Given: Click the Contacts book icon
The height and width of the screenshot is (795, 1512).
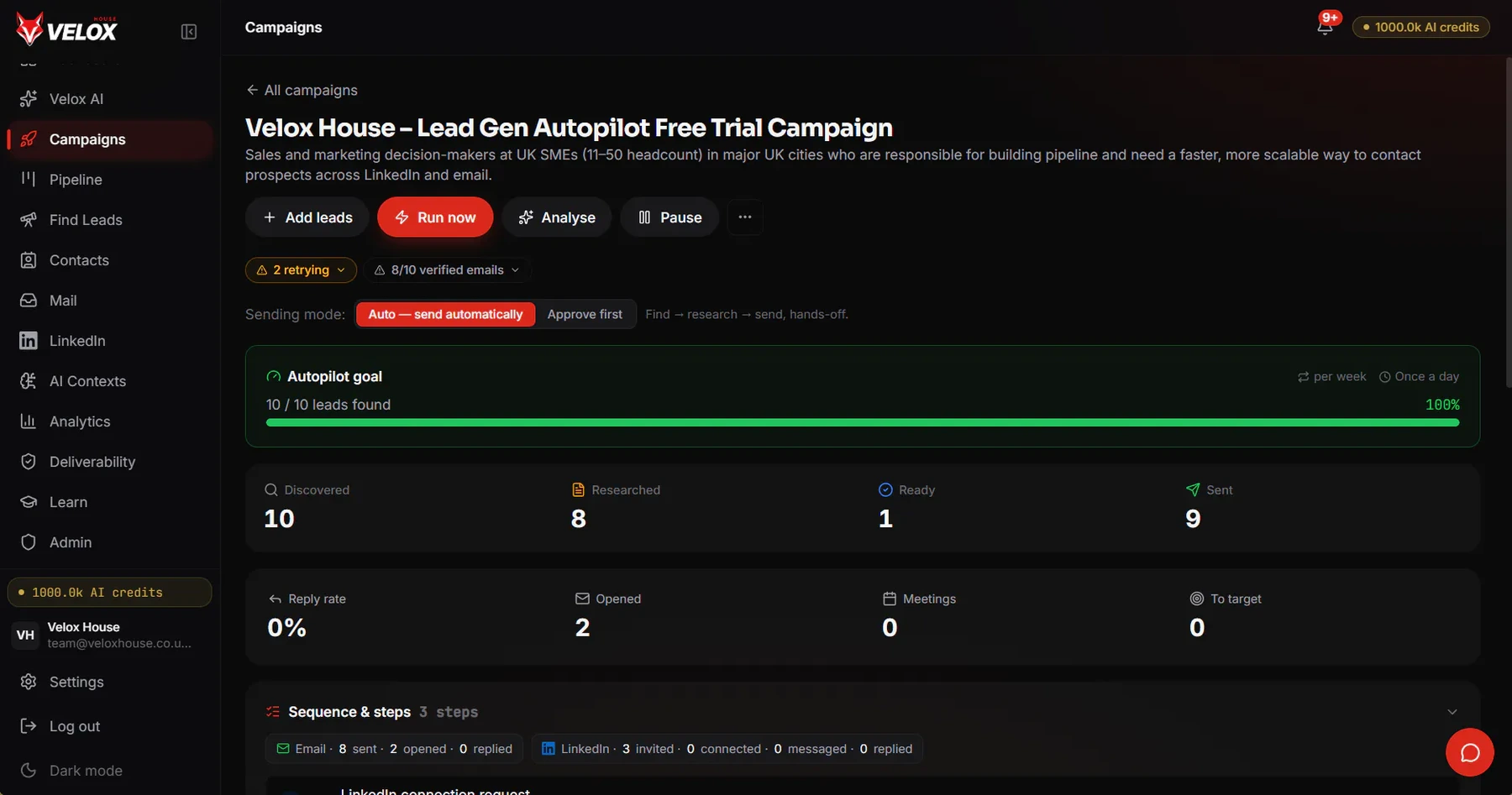Looking at the screenshot, I should 29,260.
